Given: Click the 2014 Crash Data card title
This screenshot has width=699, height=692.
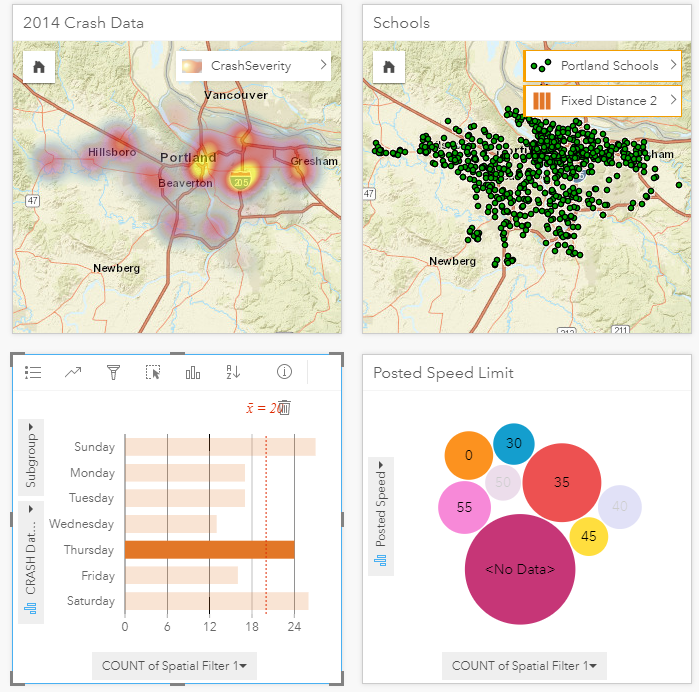Looking at the screenshot, I should (83, 23).
